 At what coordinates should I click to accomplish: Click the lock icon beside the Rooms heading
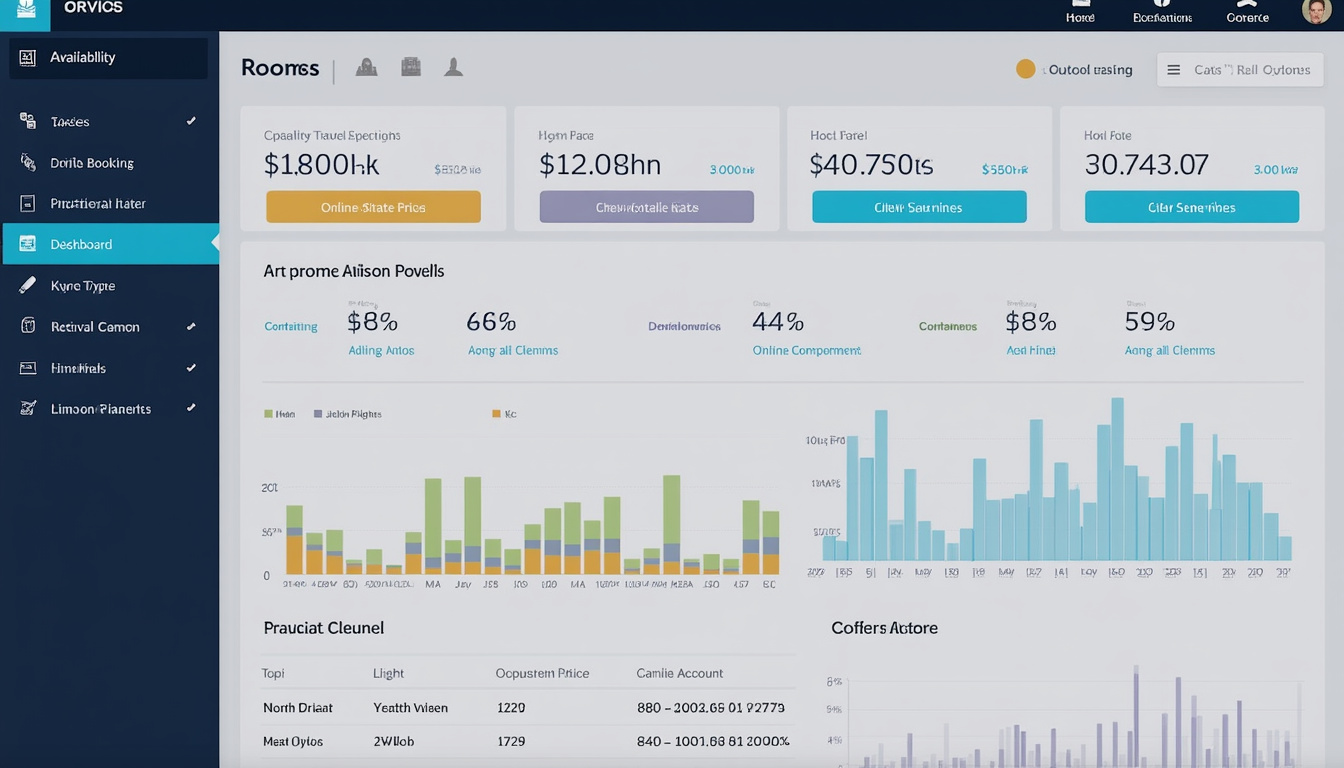pos(367,68)
